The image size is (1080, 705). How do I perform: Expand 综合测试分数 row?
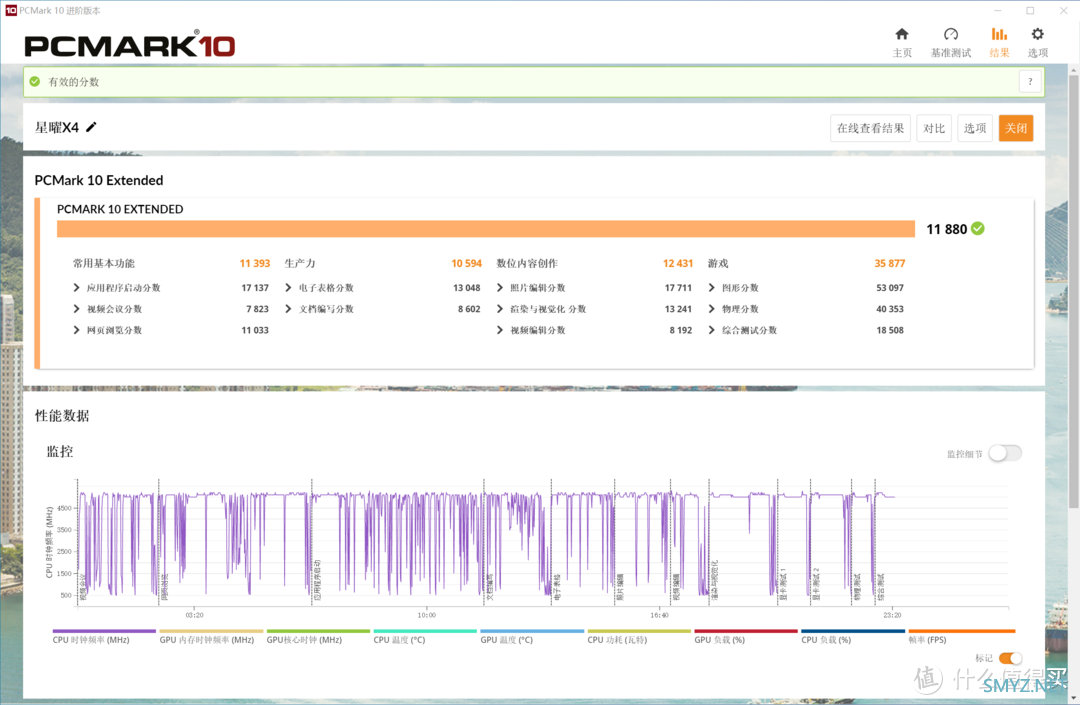712,330
